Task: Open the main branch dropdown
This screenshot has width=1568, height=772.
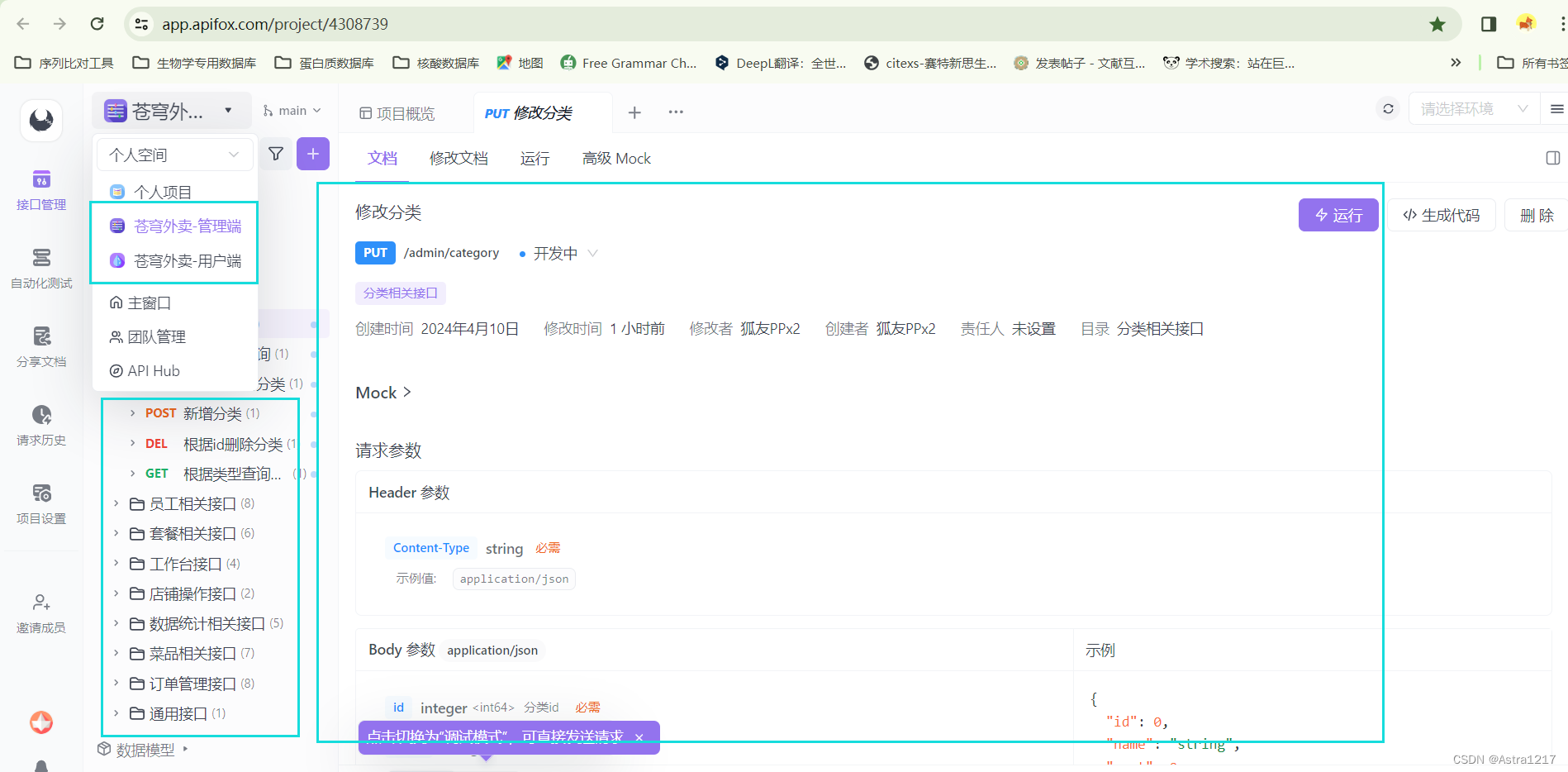Action: (x=292, y=111)
